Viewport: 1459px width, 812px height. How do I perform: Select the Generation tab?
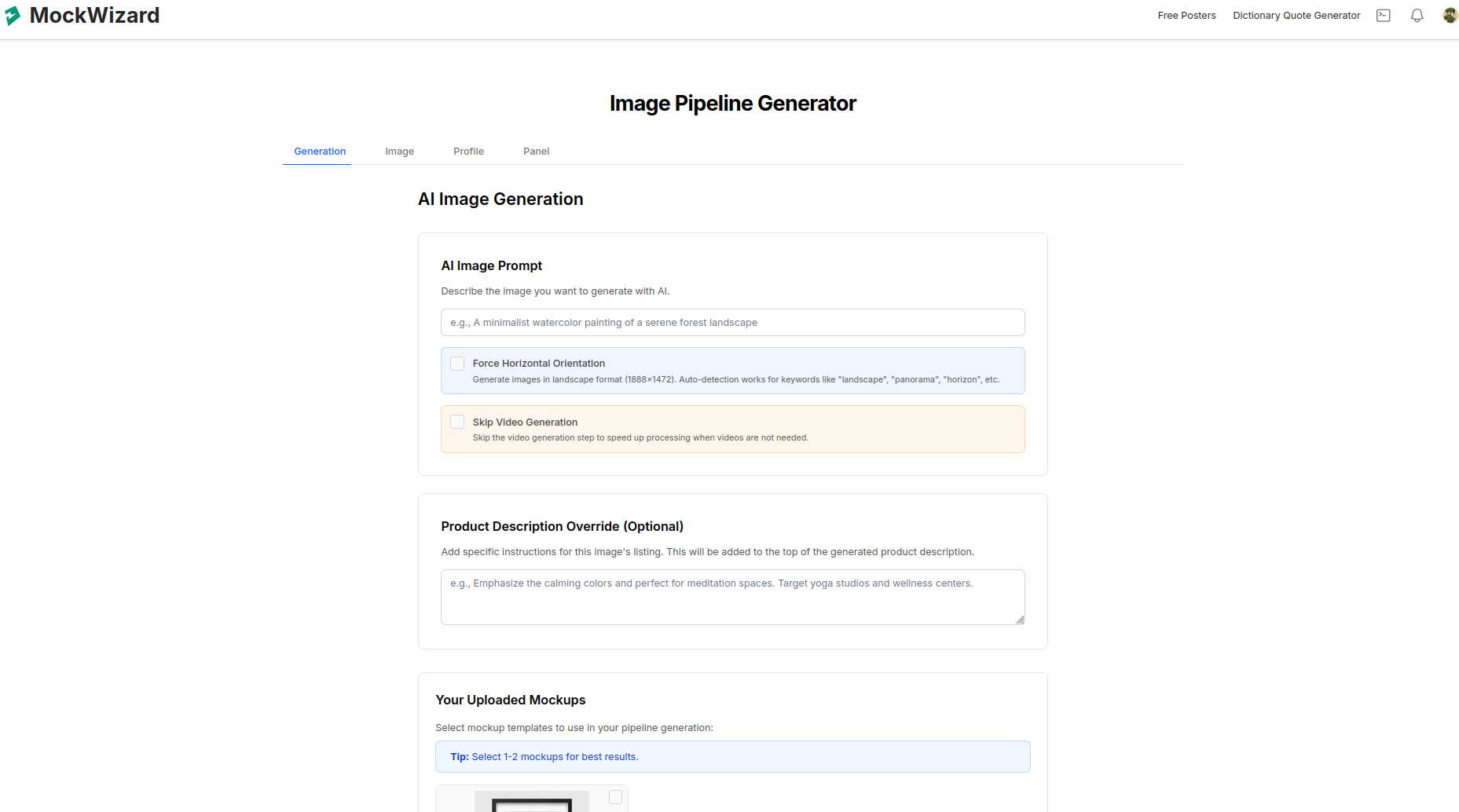click(x=320, y=151)
